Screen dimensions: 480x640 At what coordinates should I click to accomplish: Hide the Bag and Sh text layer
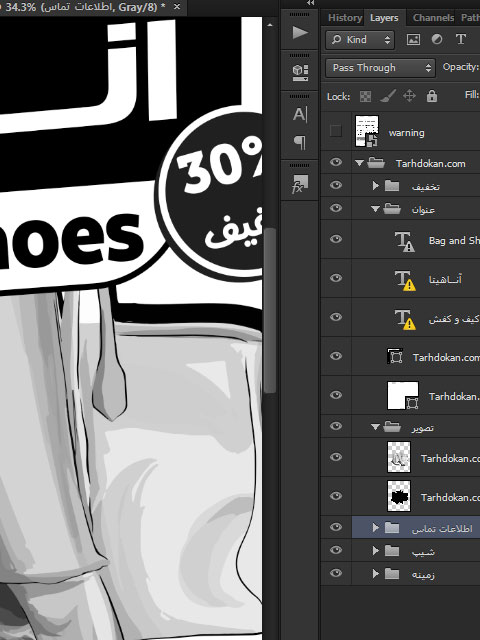point(336,239)
